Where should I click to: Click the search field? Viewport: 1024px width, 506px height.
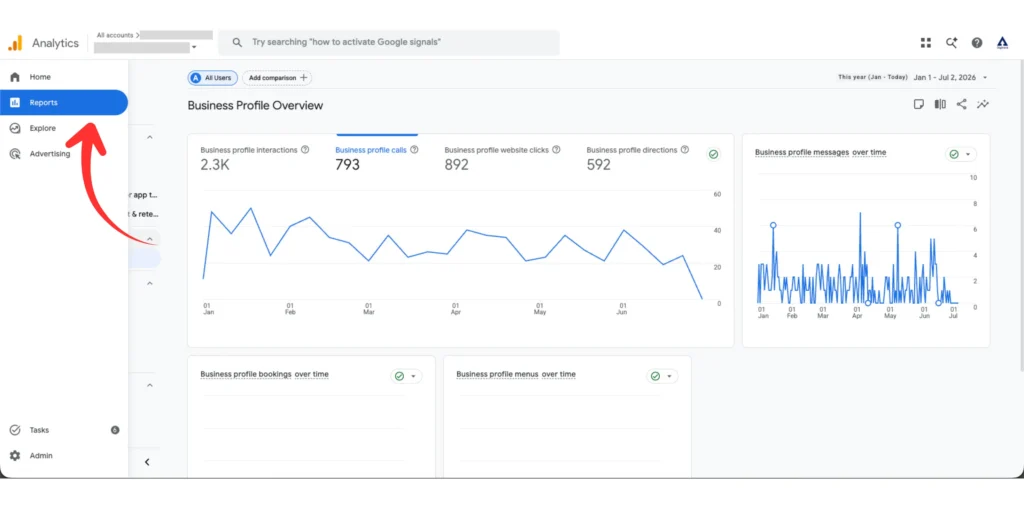click(x=389, y=42)
